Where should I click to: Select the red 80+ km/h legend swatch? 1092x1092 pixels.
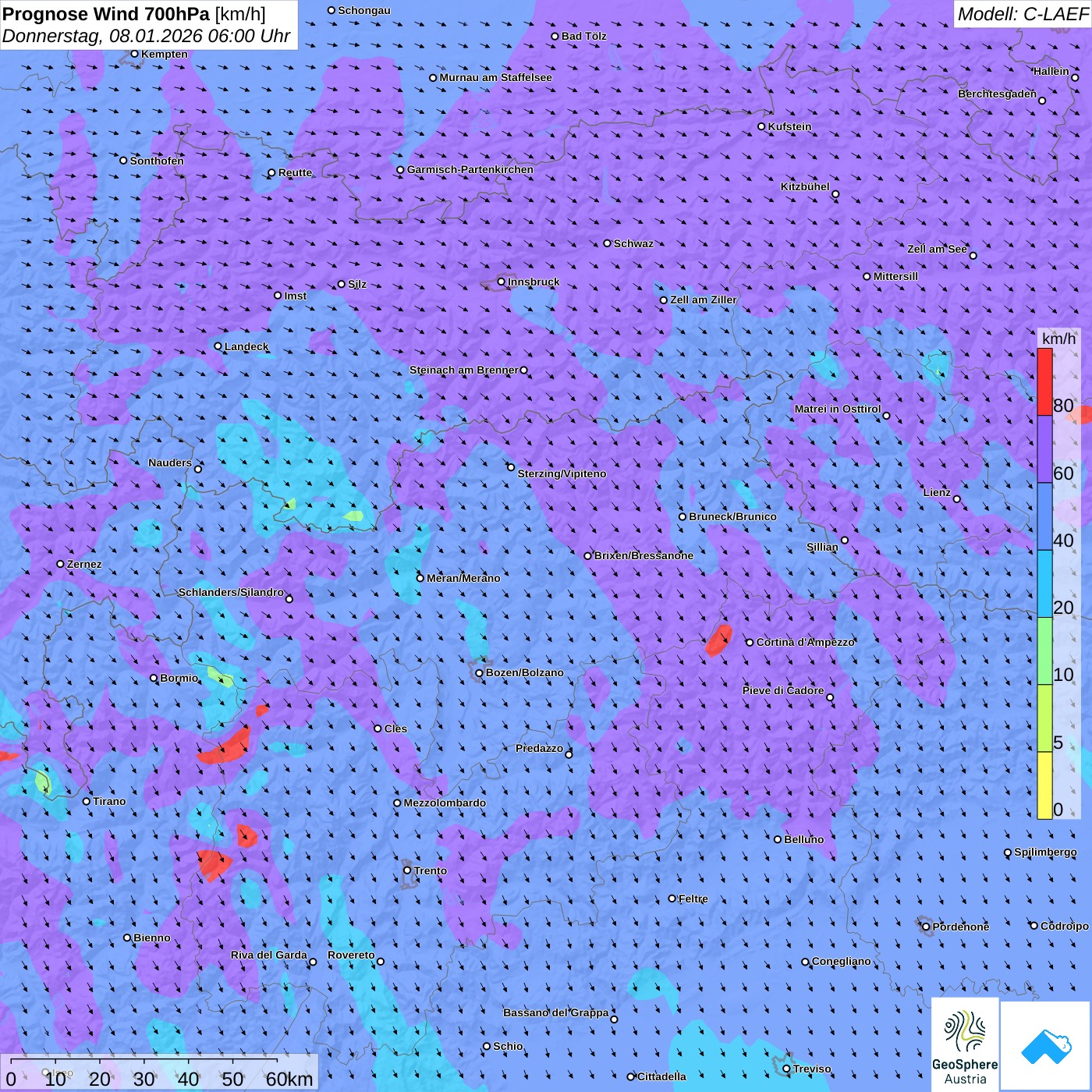pyautogui.click(x=1044, y=382)
